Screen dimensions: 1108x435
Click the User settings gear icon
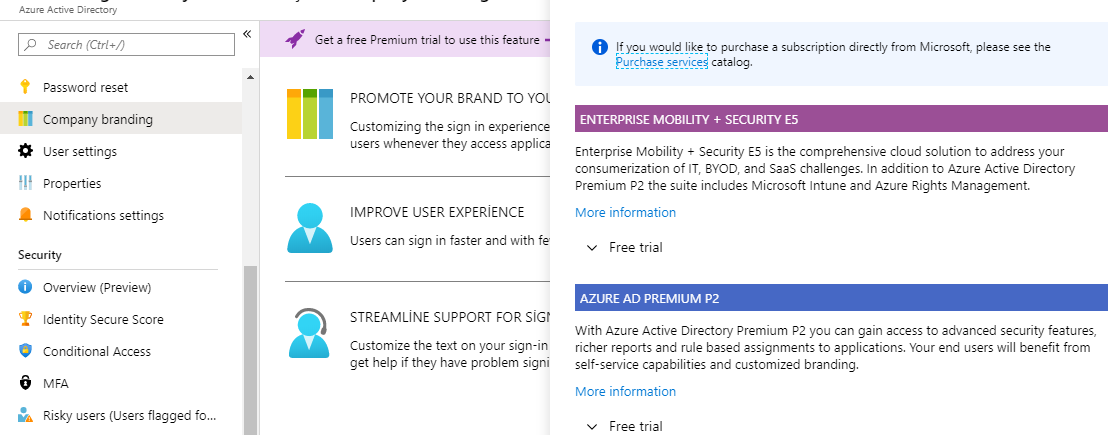[25, 151]
